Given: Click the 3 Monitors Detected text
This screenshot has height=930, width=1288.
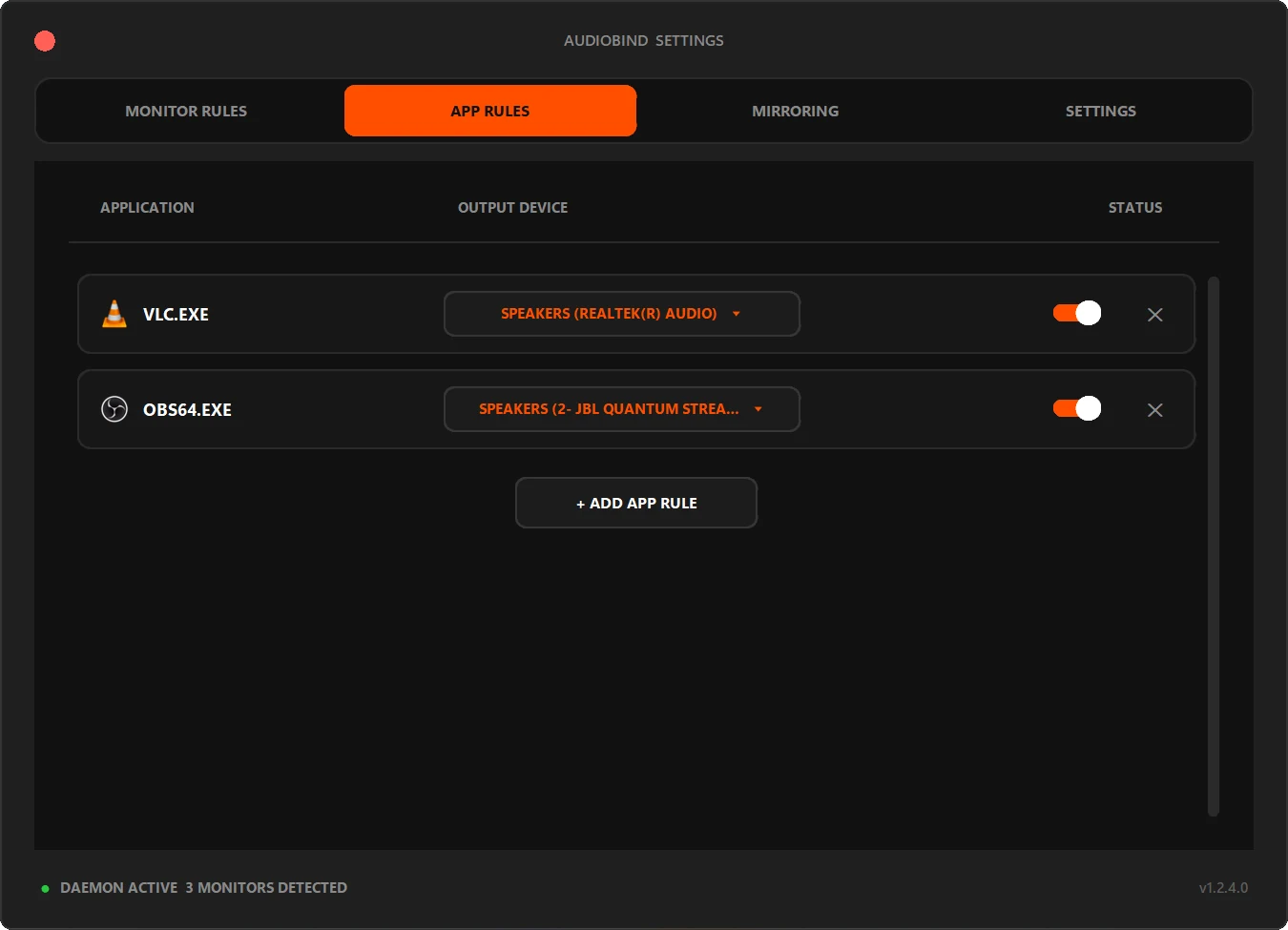Looking at the screenshot, I should pyautogui.click(x=266, y=887).
